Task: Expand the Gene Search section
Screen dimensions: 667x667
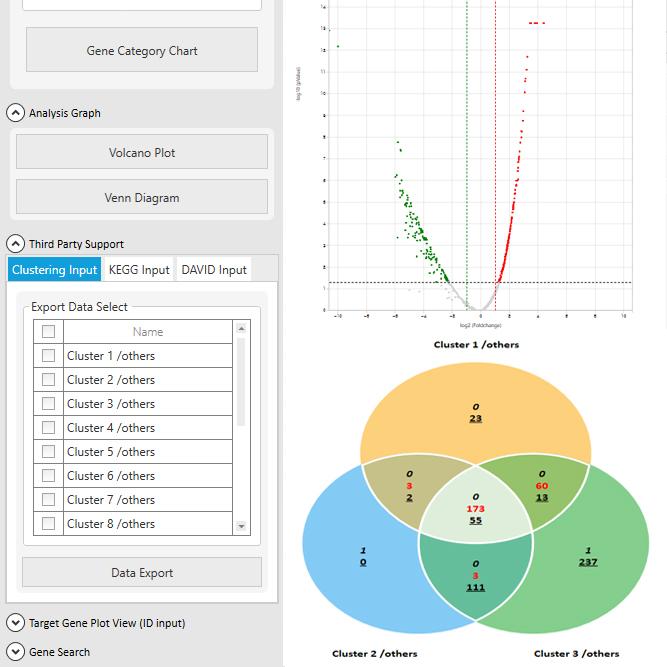Action: [15, 652]
